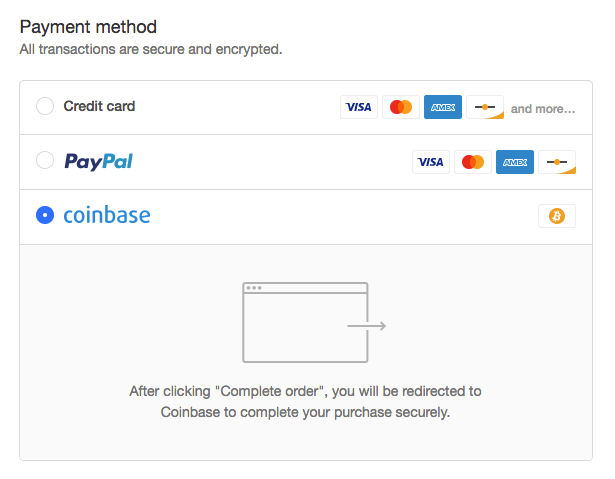Click the PayPal logo
The image size is (615, 479).
click(x=98, y=162)
